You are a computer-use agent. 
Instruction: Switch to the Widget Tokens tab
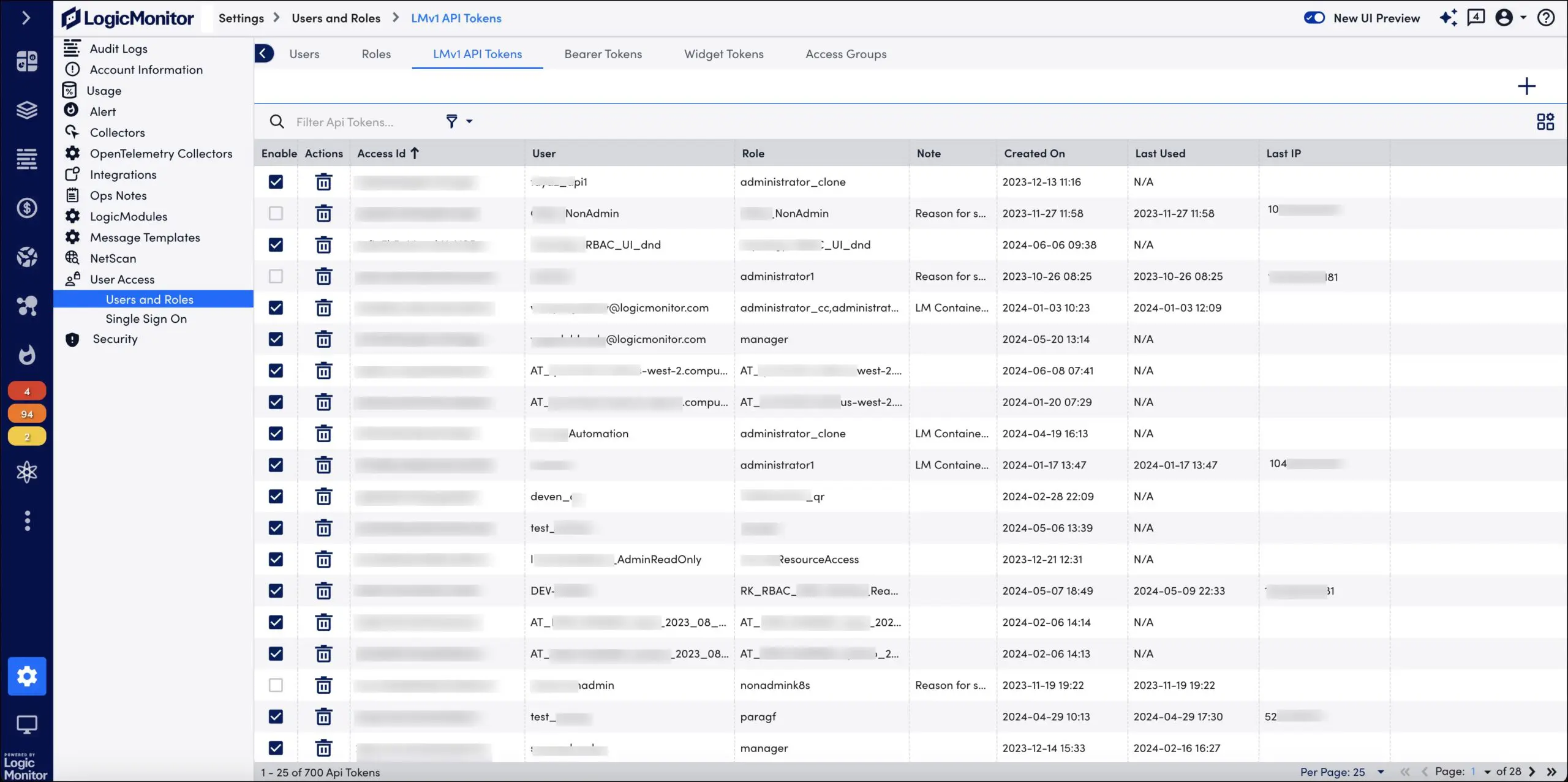[724, 54]
